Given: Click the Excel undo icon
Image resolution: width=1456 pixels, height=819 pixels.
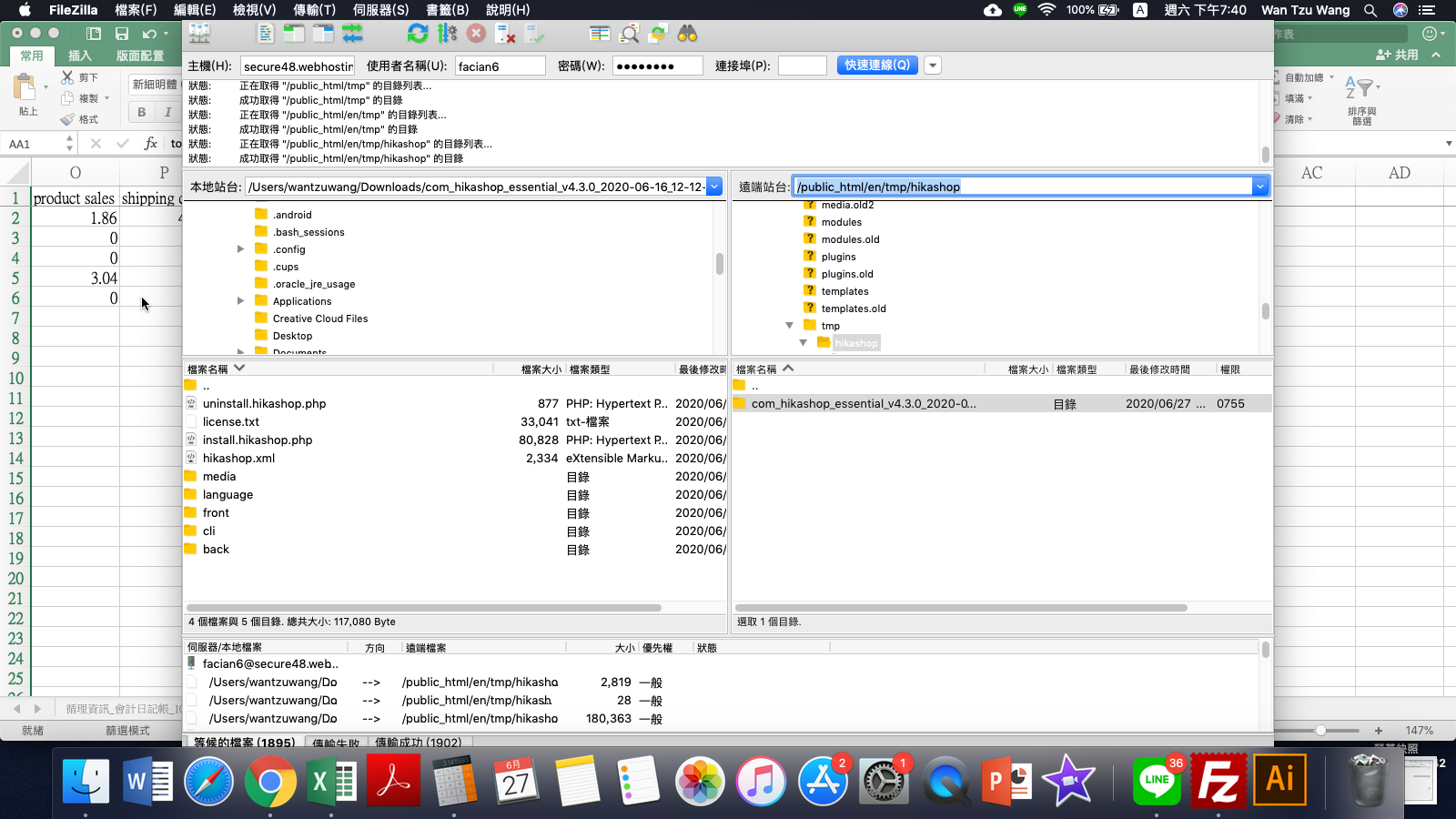Looking at the screenshot, I should click(x=149, y=34).
